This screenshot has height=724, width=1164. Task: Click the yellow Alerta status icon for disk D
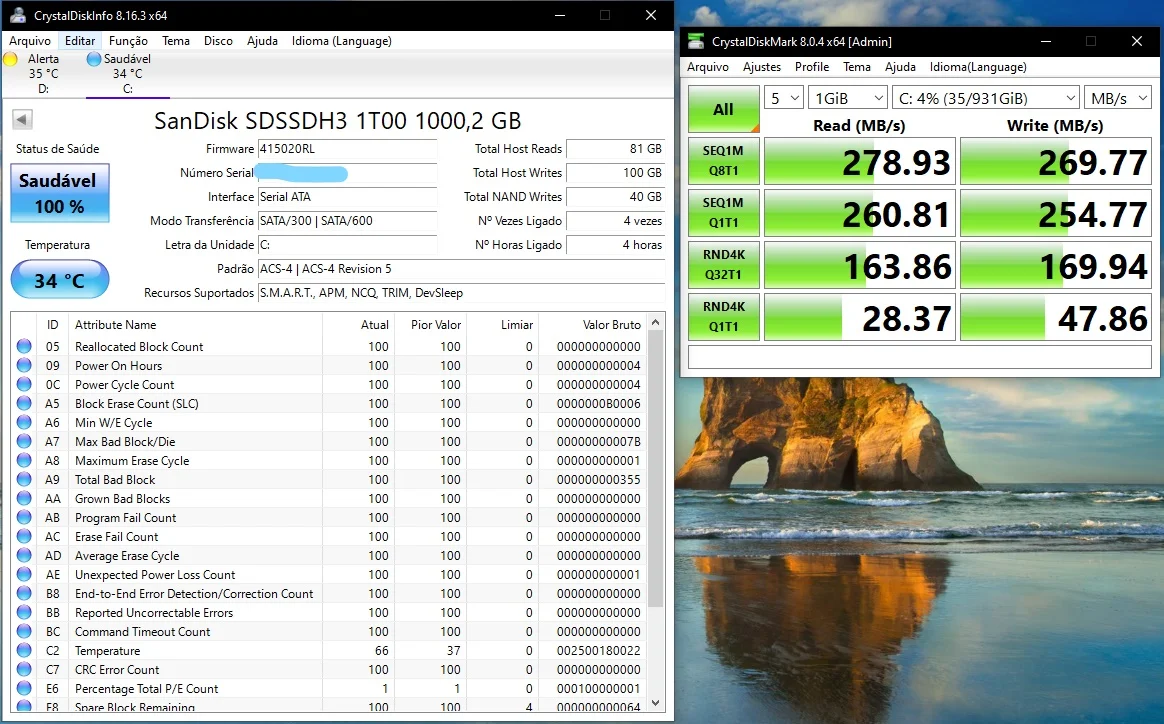pyautogui.click(x=10, y=59)
